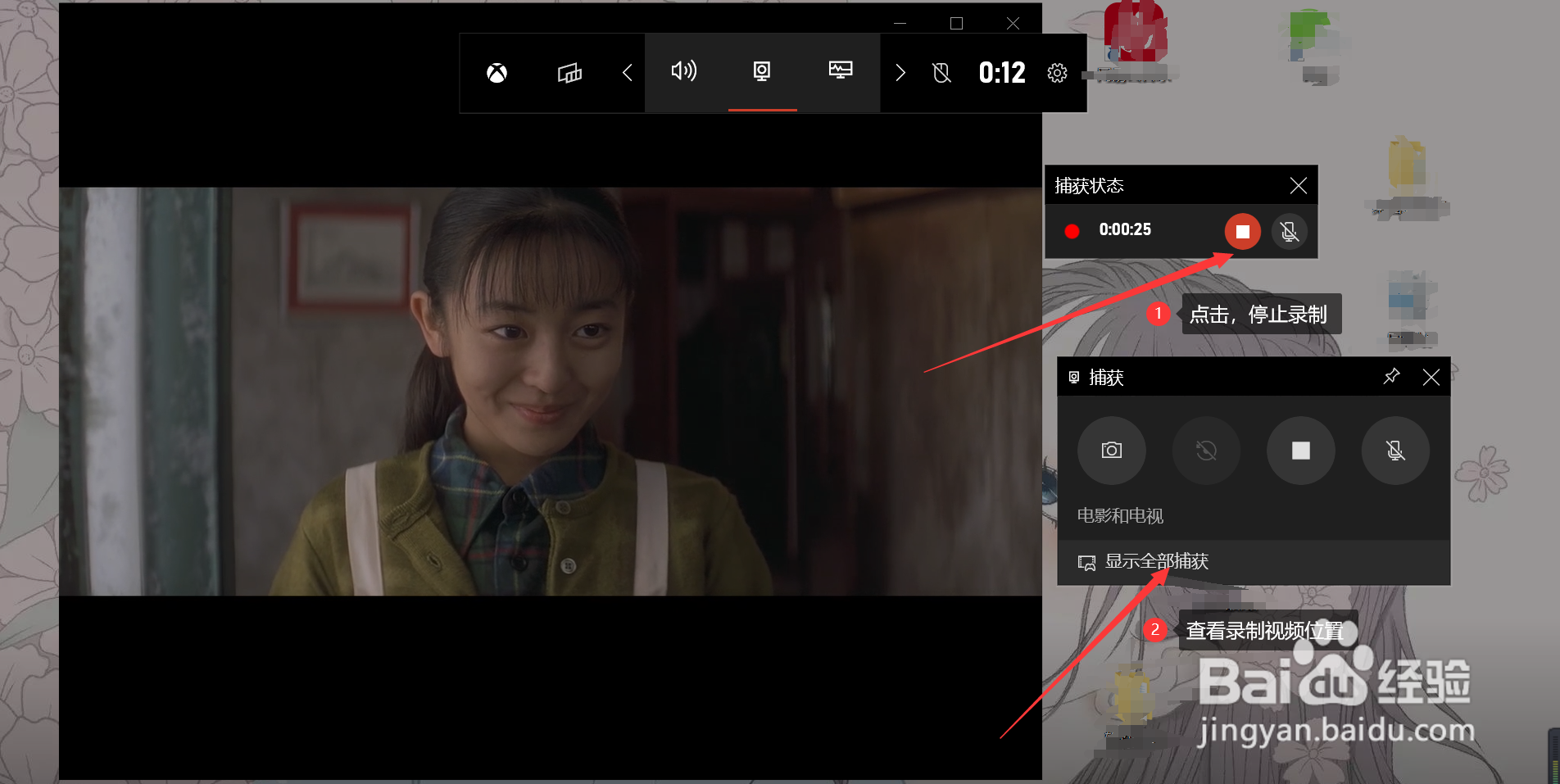Click the 捕获状态 panel title

click(1089, 186)
